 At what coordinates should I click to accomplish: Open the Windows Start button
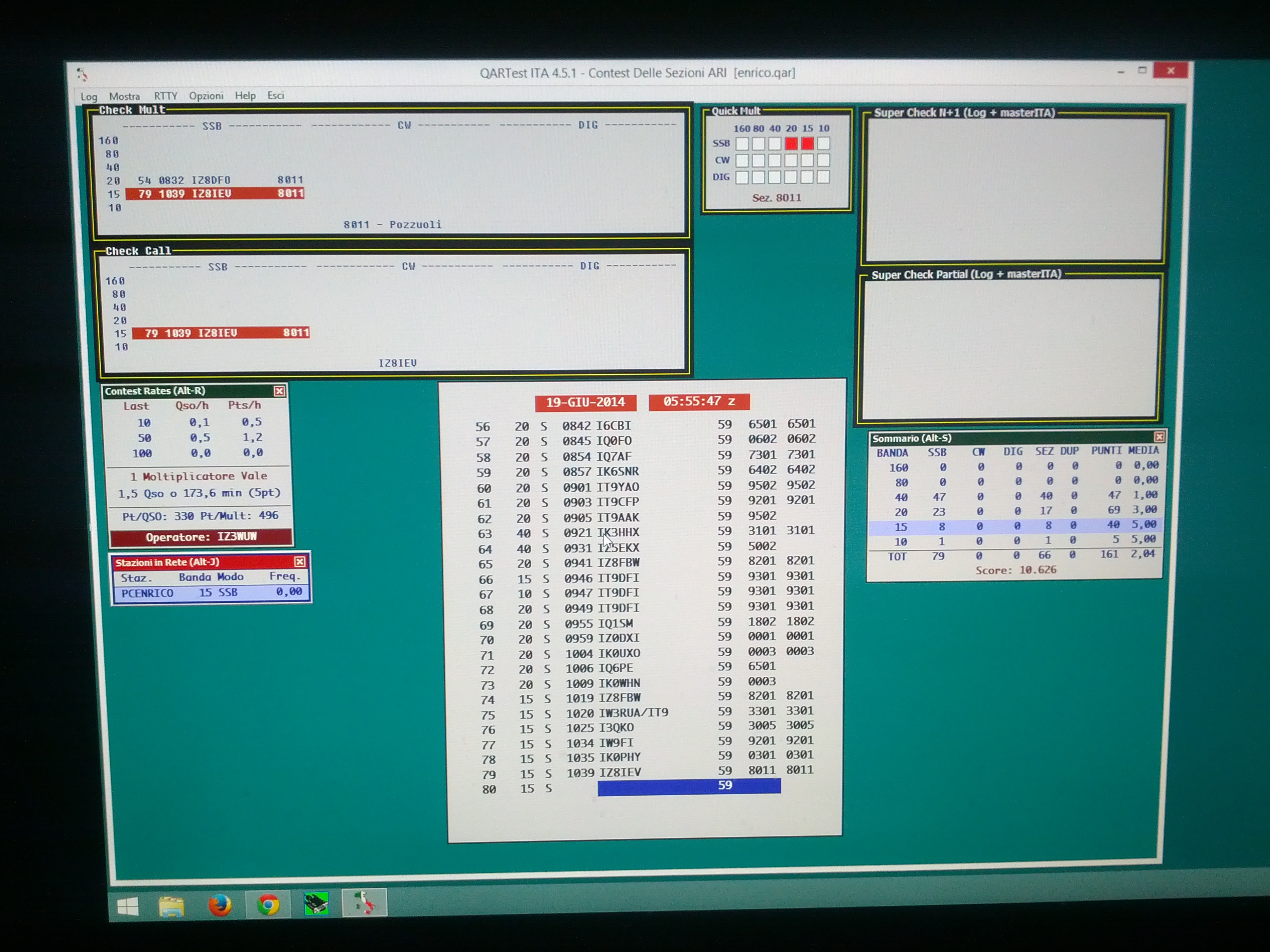click(x=127, y=906)
